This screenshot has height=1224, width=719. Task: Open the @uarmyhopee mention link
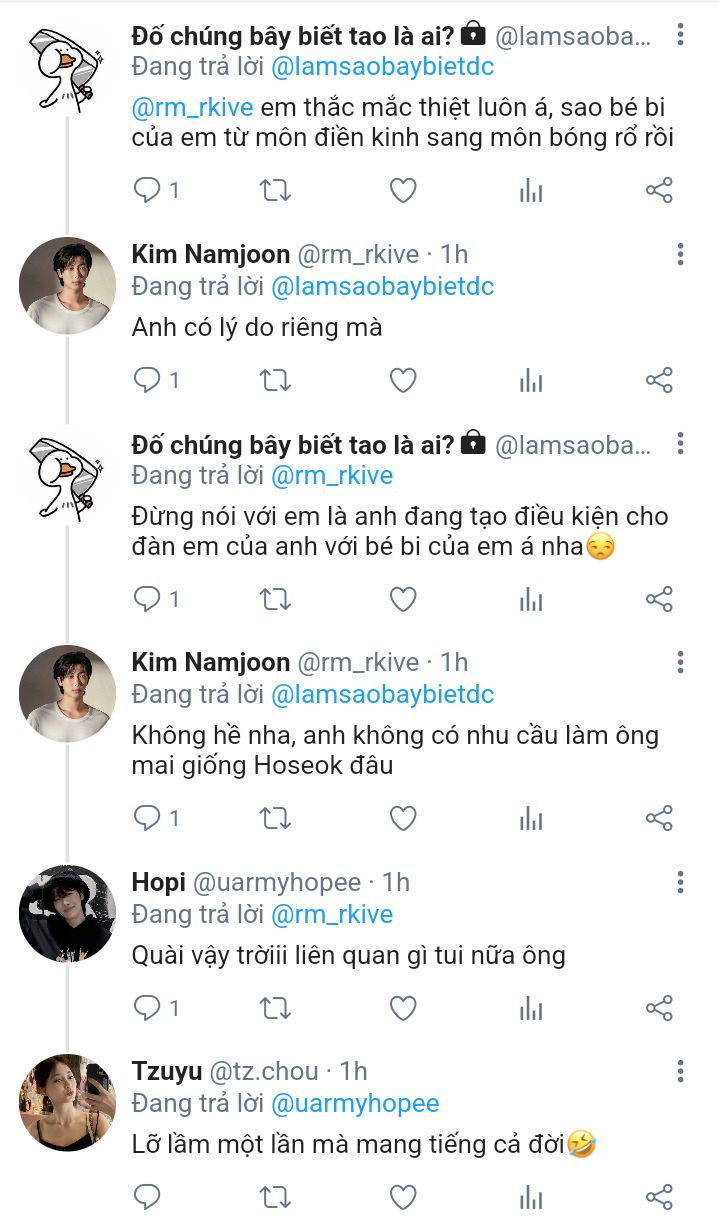[355, 1103]
